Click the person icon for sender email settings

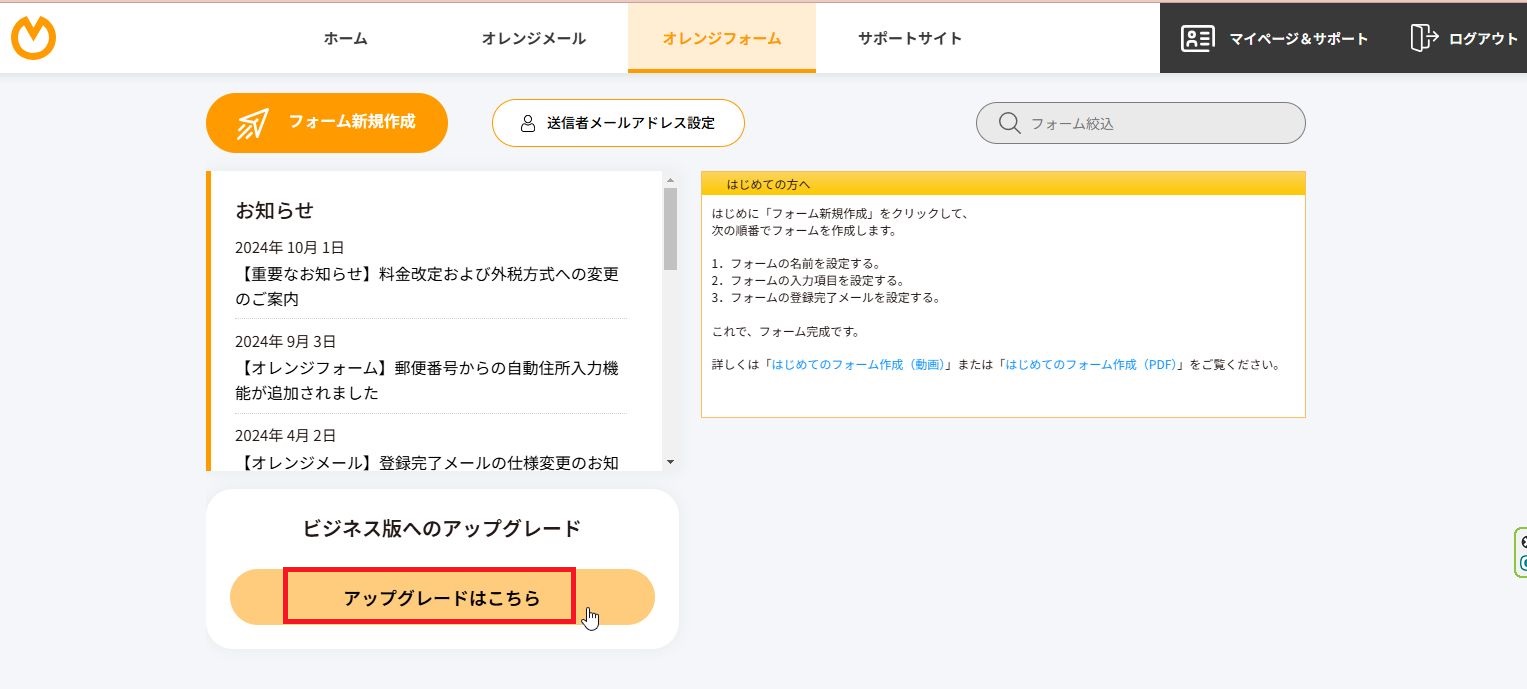(528, 123)
